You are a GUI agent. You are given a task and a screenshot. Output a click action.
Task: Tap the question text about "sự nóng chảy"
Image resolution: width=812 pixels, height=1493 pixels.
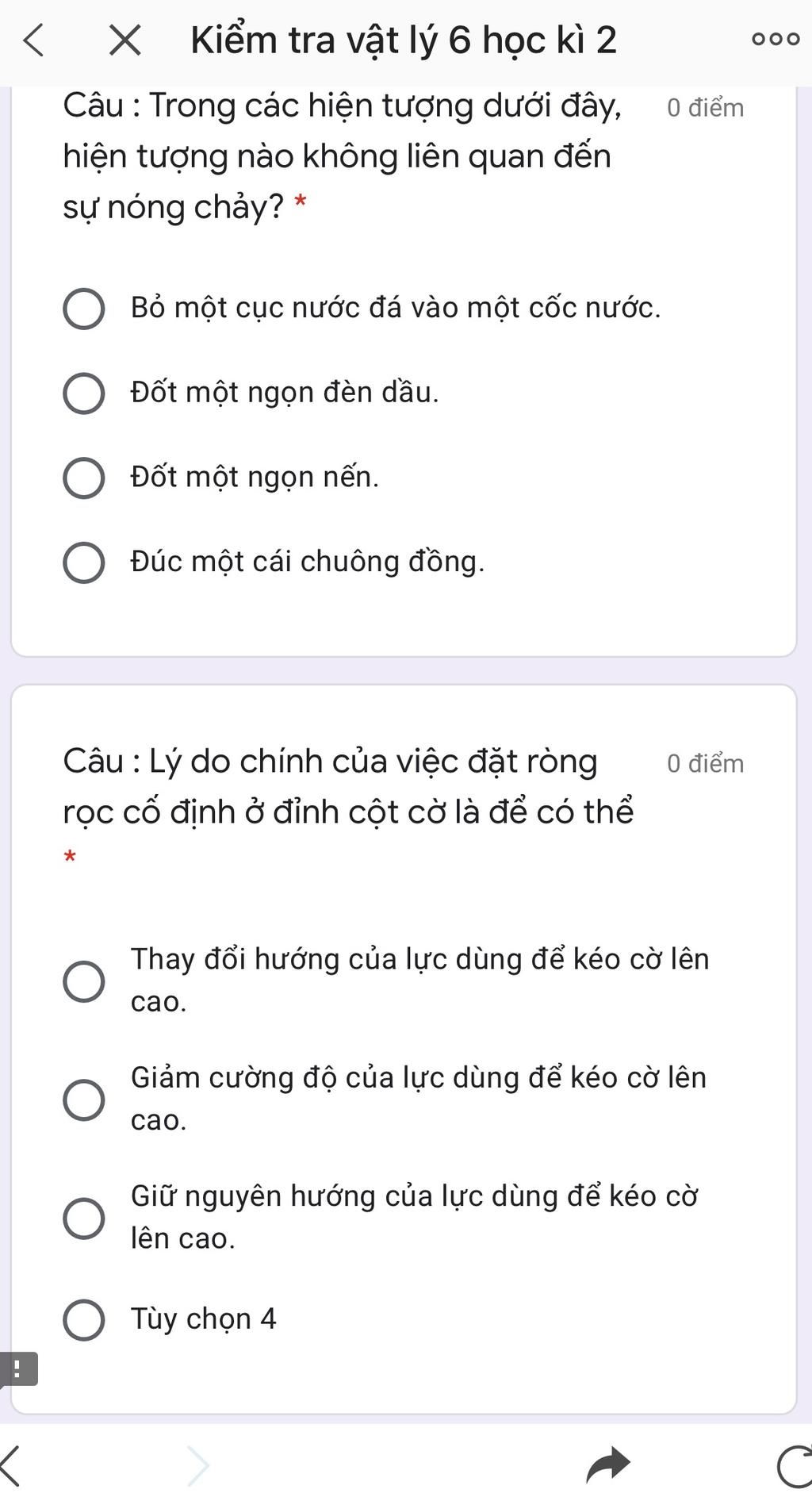[341, 156]
